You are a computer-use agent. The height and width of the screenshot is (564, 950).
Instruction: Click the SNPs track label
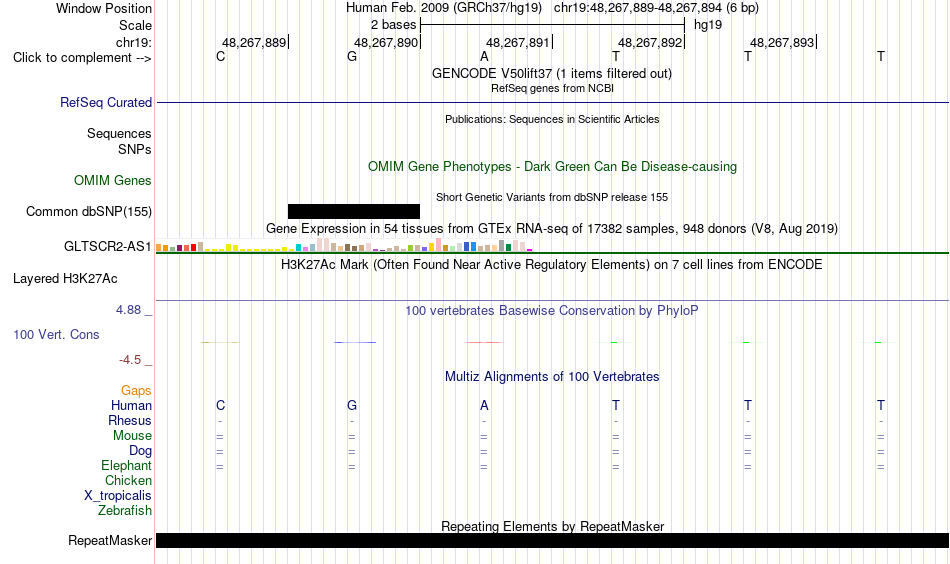click(135, 149)
